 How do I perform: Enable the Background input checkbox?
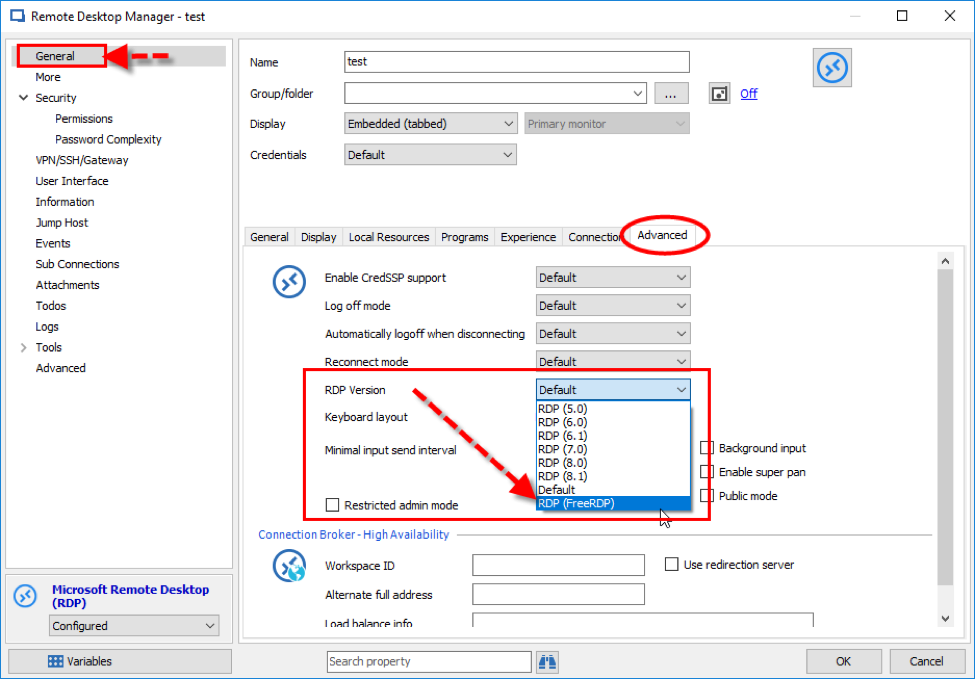tap(707, 448)
